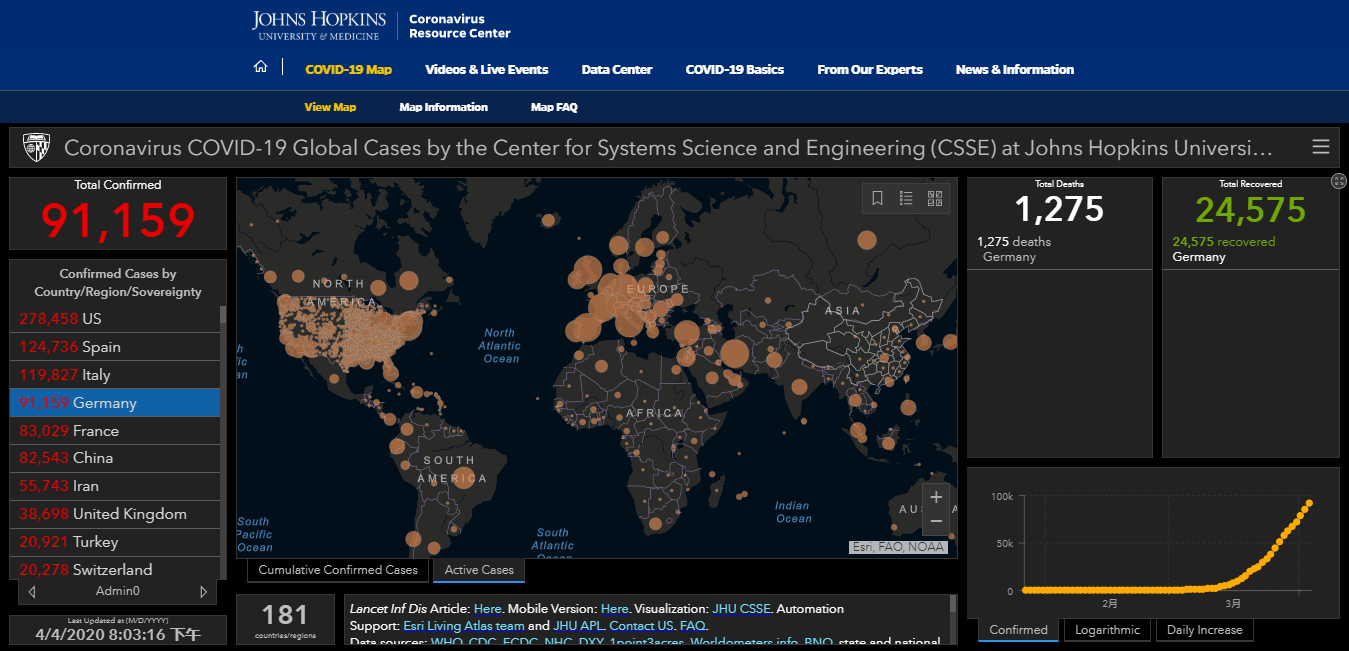Click the Last Updated 4/4/2020 timestamp
1349x651 pixels.
[x=118, y=634]
